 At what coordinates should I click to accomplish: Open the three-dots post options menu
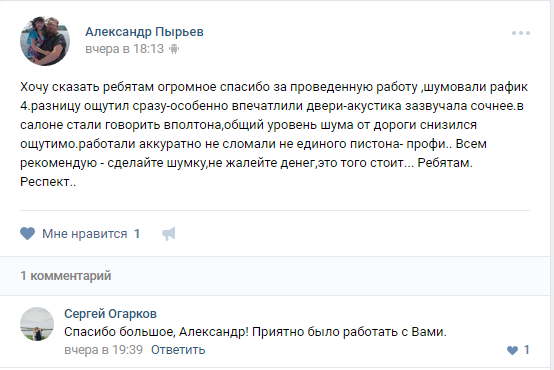(x=521, y=33)
